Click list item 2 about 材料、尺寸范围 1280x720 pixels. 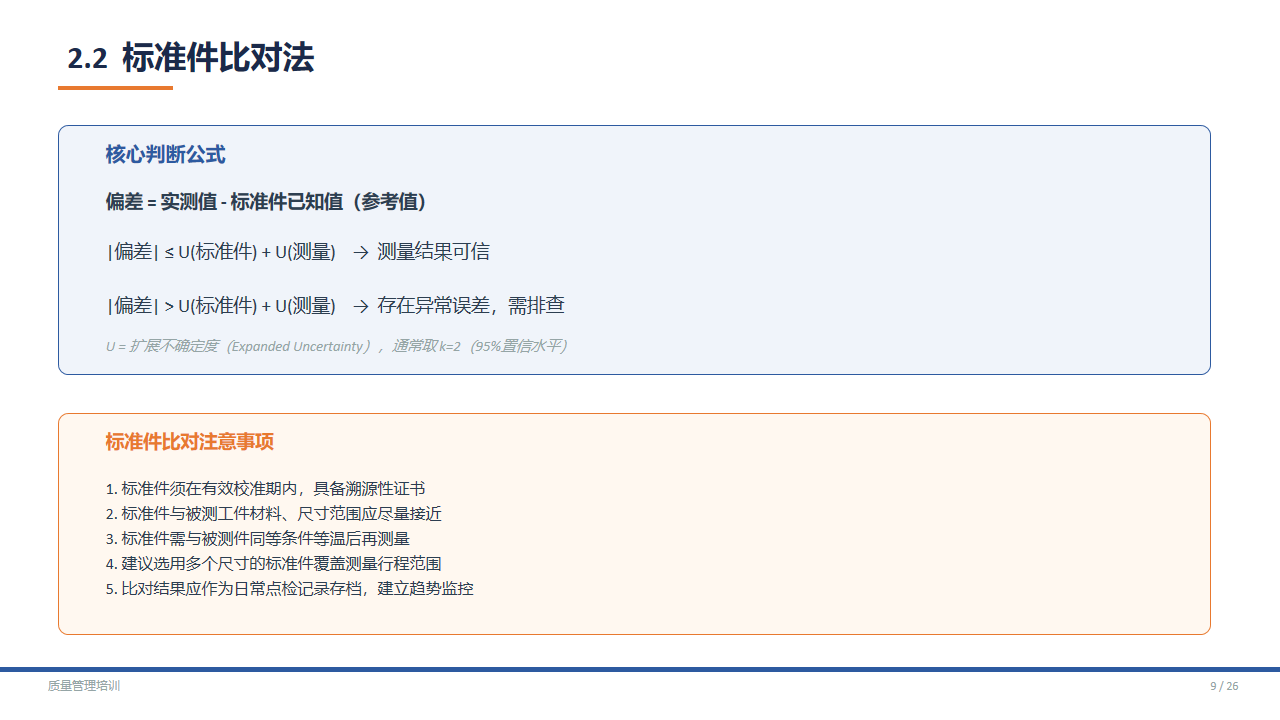point(273,514)
